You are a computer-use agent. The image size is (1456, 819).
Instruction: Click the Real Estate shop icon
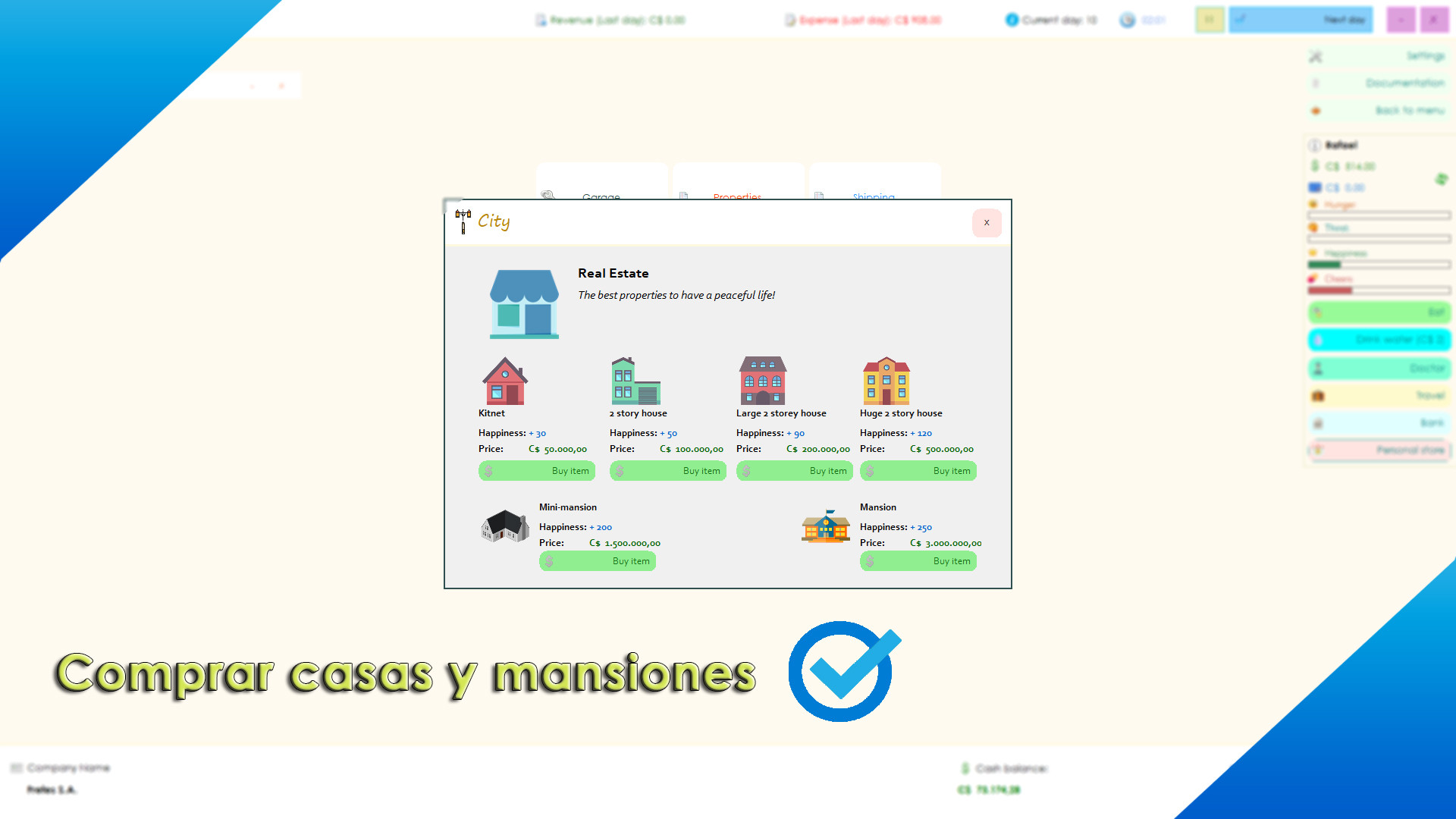point(524,304)
